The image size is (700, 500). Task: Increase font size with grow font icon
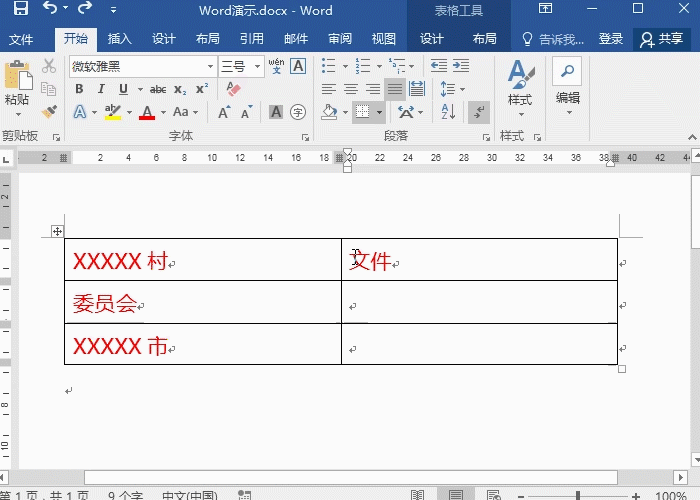click(x=224, y=112)
